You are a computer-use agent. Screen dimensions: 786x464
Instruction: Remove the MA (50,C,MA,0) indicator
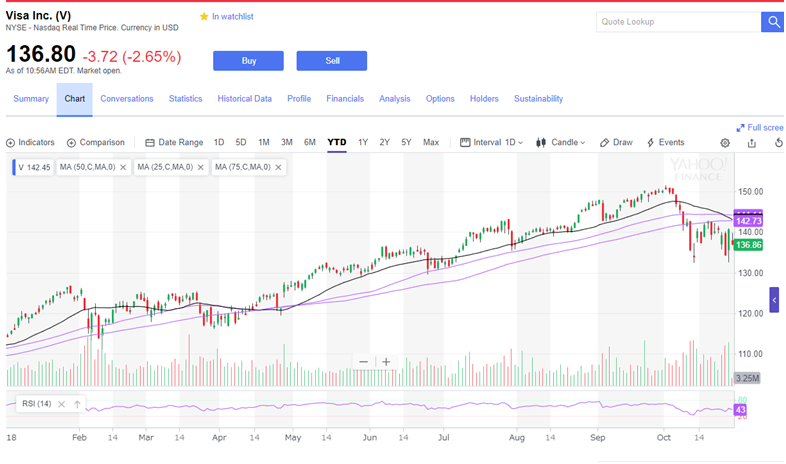[123, 167]
